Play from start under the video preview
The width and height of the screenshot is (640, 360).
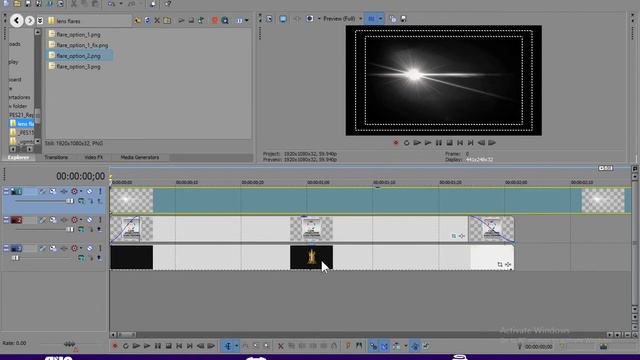click(x=417, y=142)
